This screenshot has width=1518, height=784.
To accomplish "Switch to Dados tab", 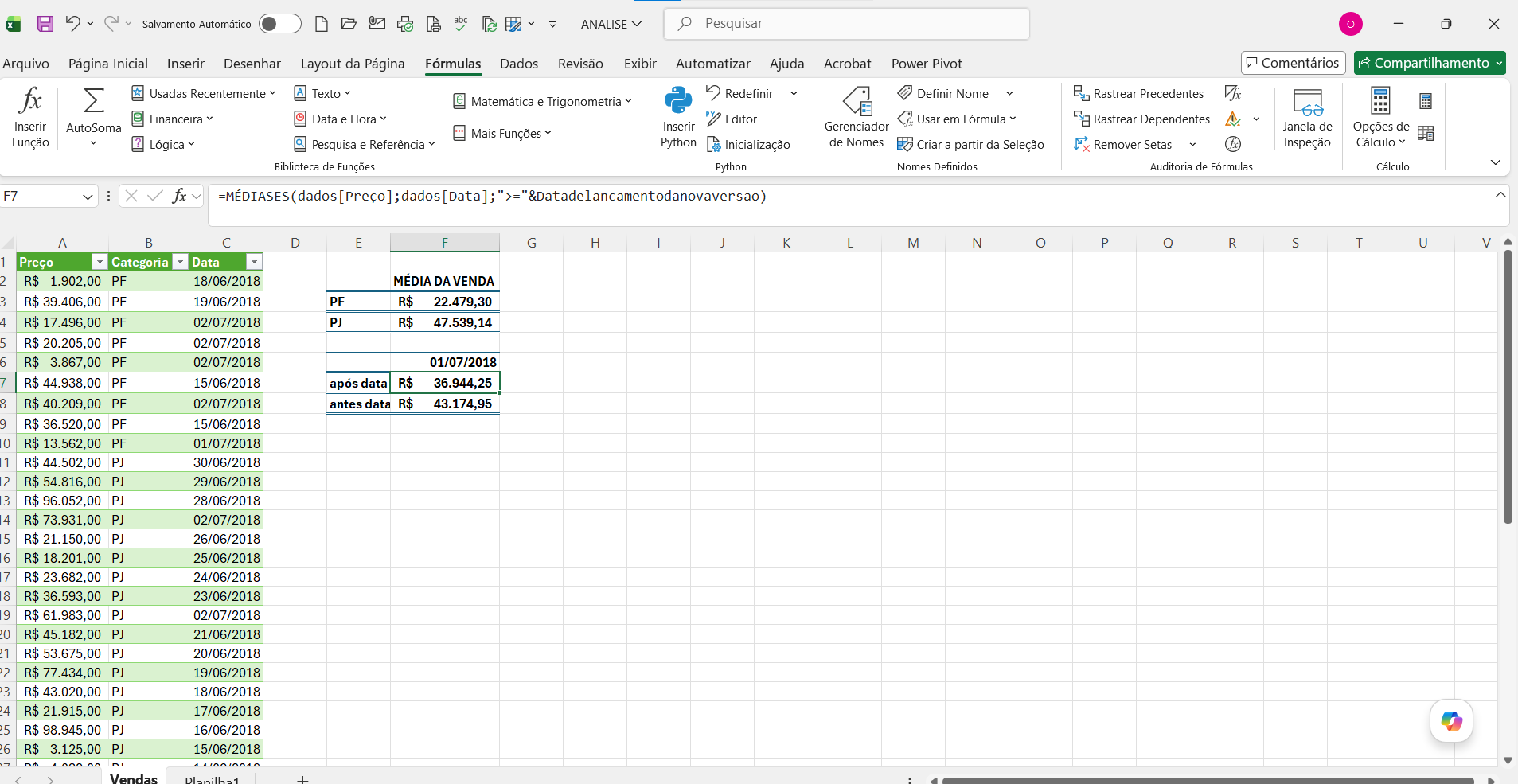I will tap(519, 64).
